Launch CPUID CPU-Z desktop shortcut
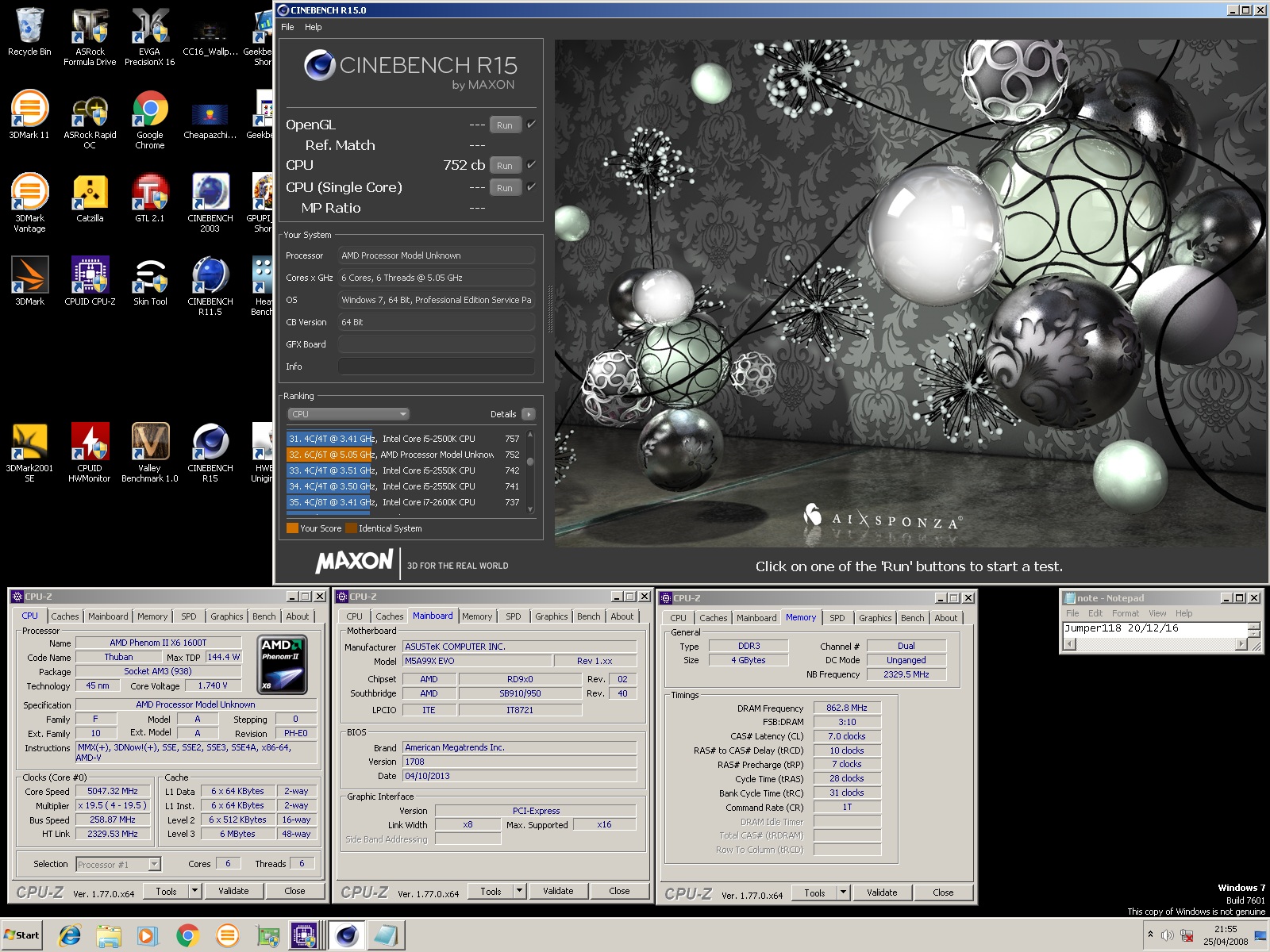Screen dimensions: 1270x952 point(90,282)
